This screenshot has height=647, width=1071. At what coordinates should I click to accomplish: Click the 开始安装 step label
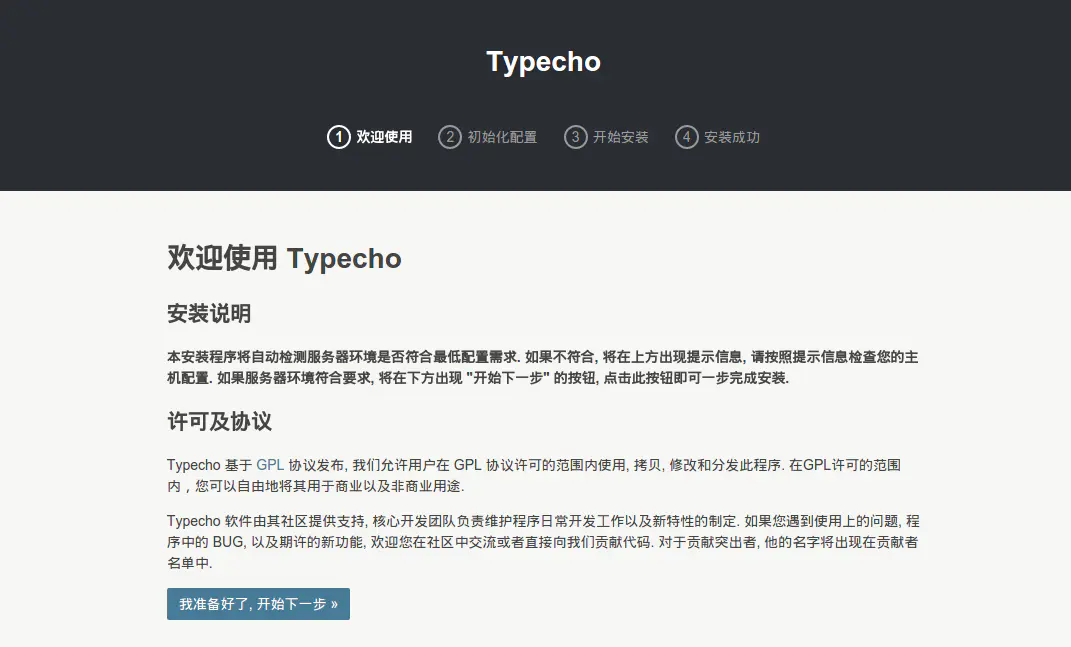click(620, 137)
